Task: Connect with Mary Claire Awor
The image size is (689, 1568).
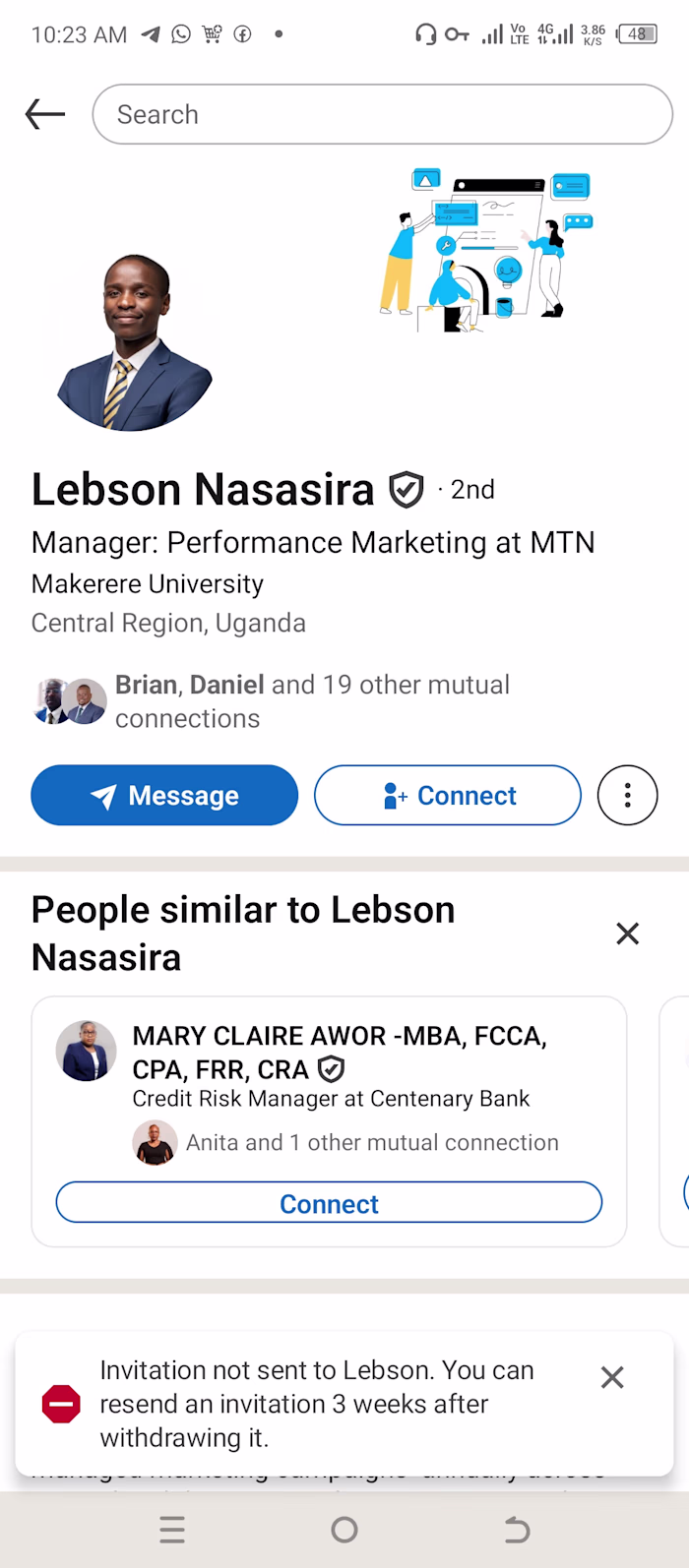Action: [x=329, y=1203]
